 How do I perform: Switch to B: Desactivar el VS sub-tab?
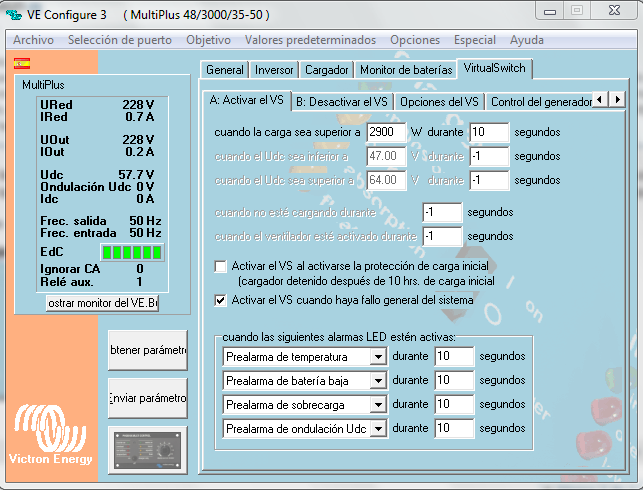point(342,102)
